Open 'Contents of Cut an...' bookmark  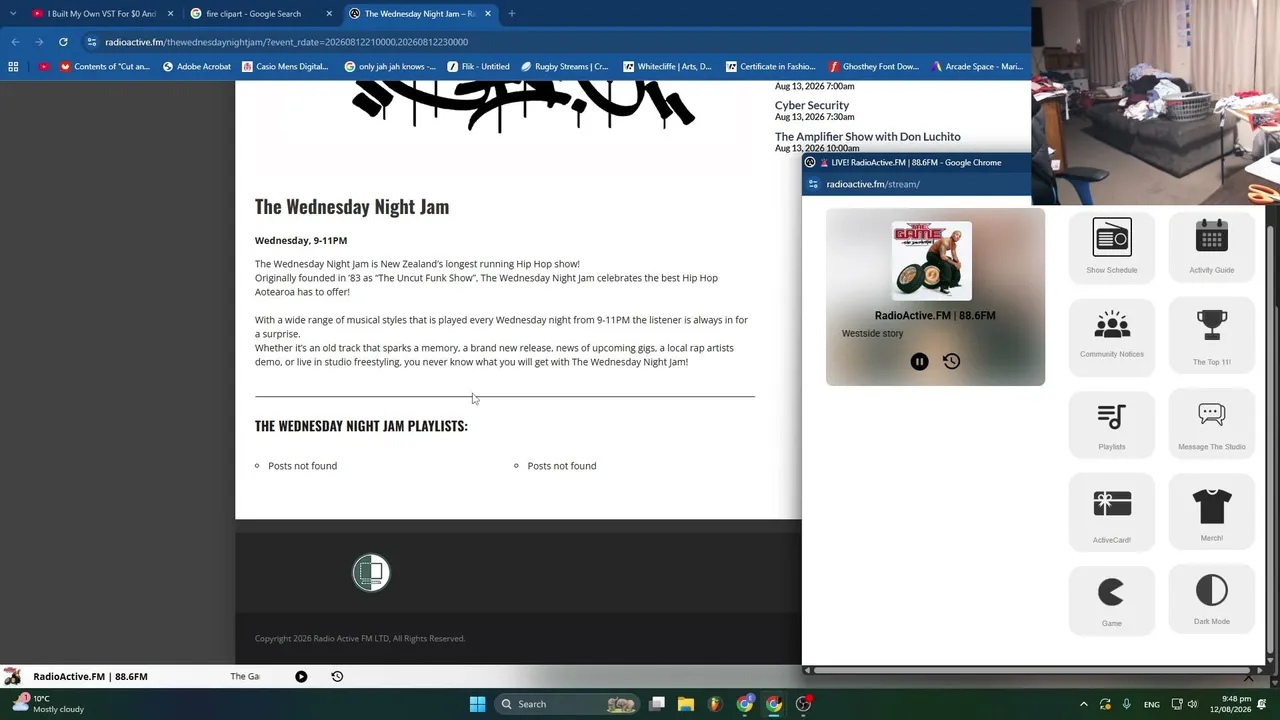105,67
